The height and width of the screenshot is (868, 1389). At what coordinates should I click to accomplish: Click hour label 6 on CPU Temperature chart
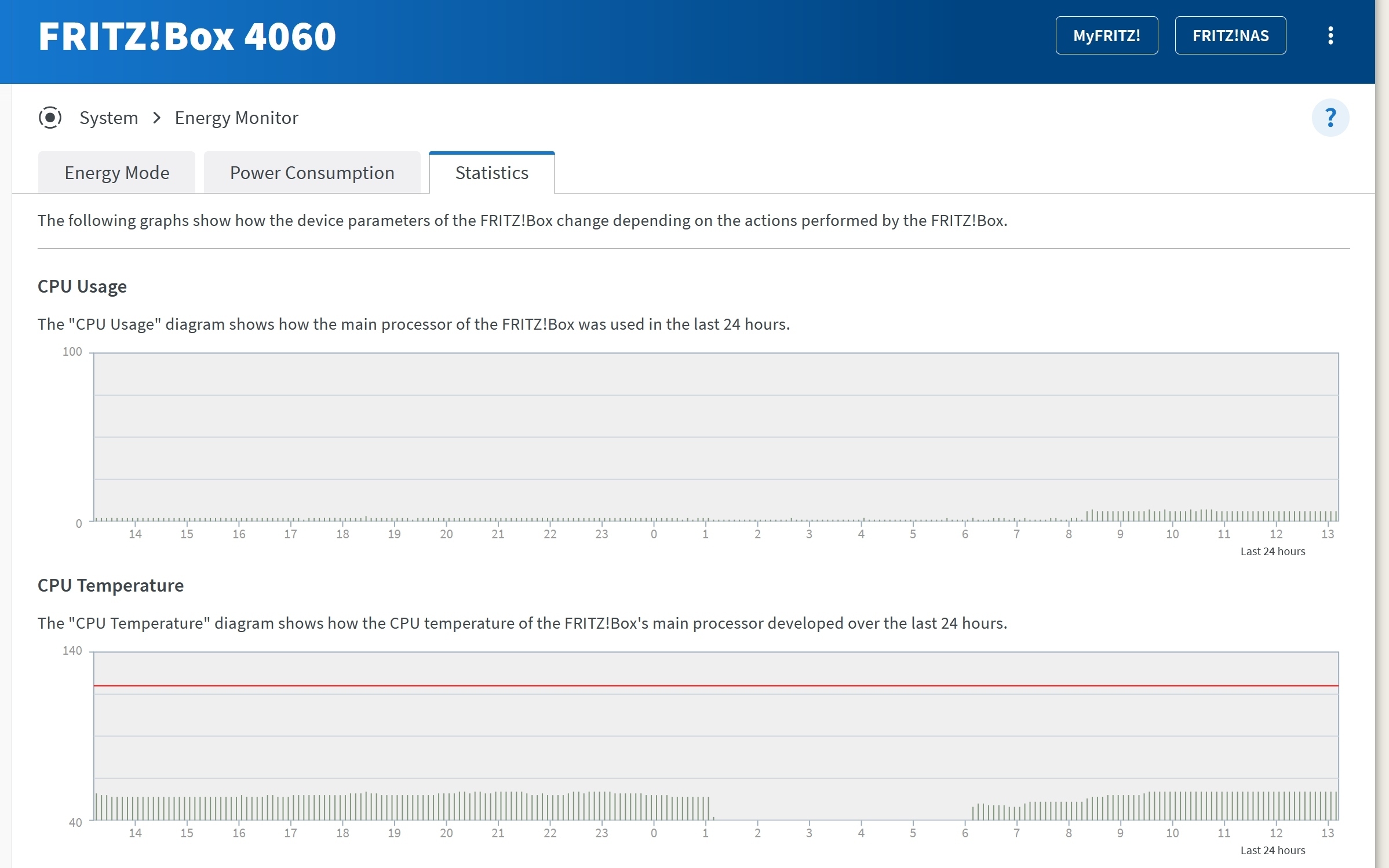965,833
